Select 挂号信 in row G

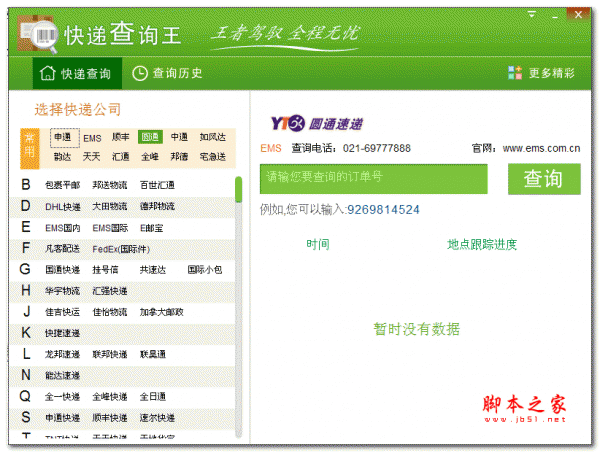105,270
